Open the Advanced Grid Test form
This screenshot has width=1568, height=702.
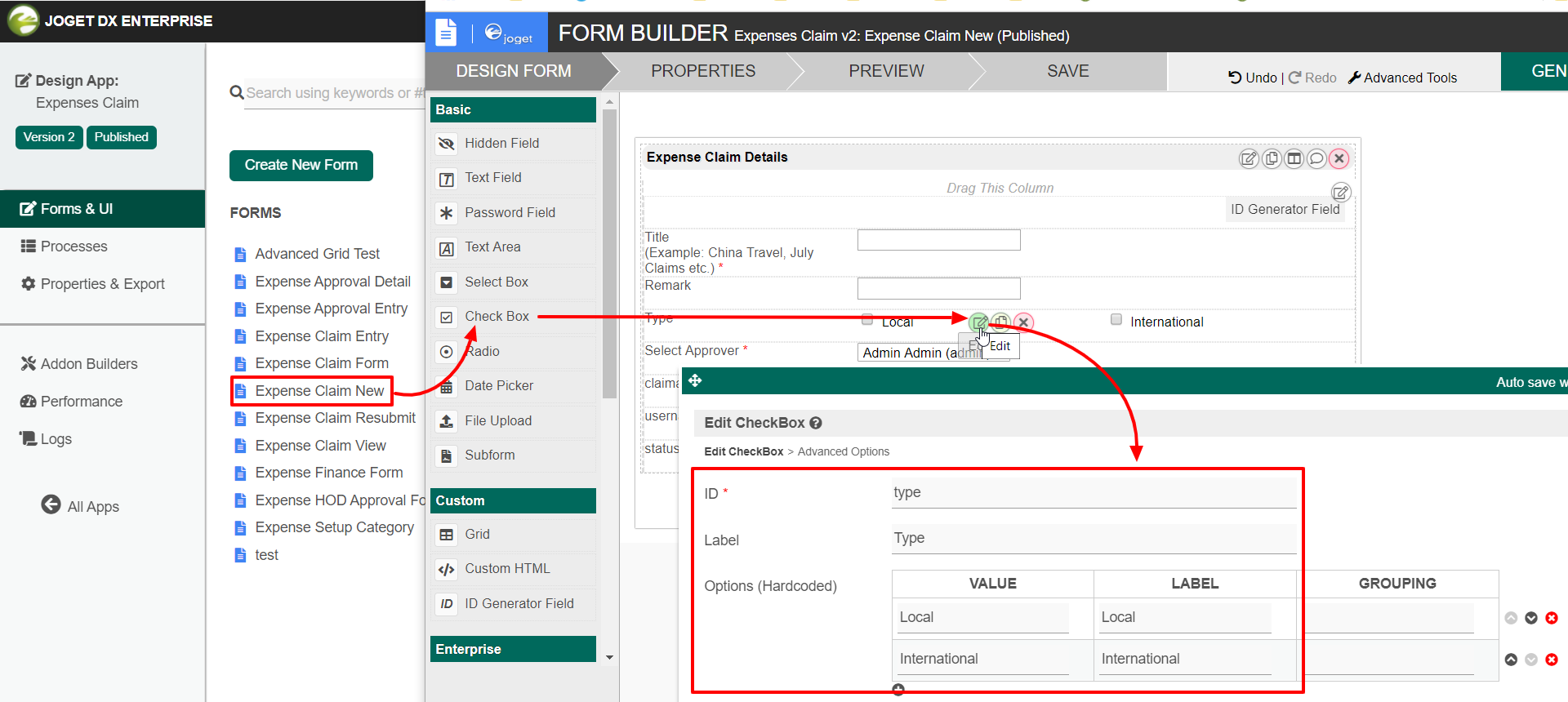317,254
